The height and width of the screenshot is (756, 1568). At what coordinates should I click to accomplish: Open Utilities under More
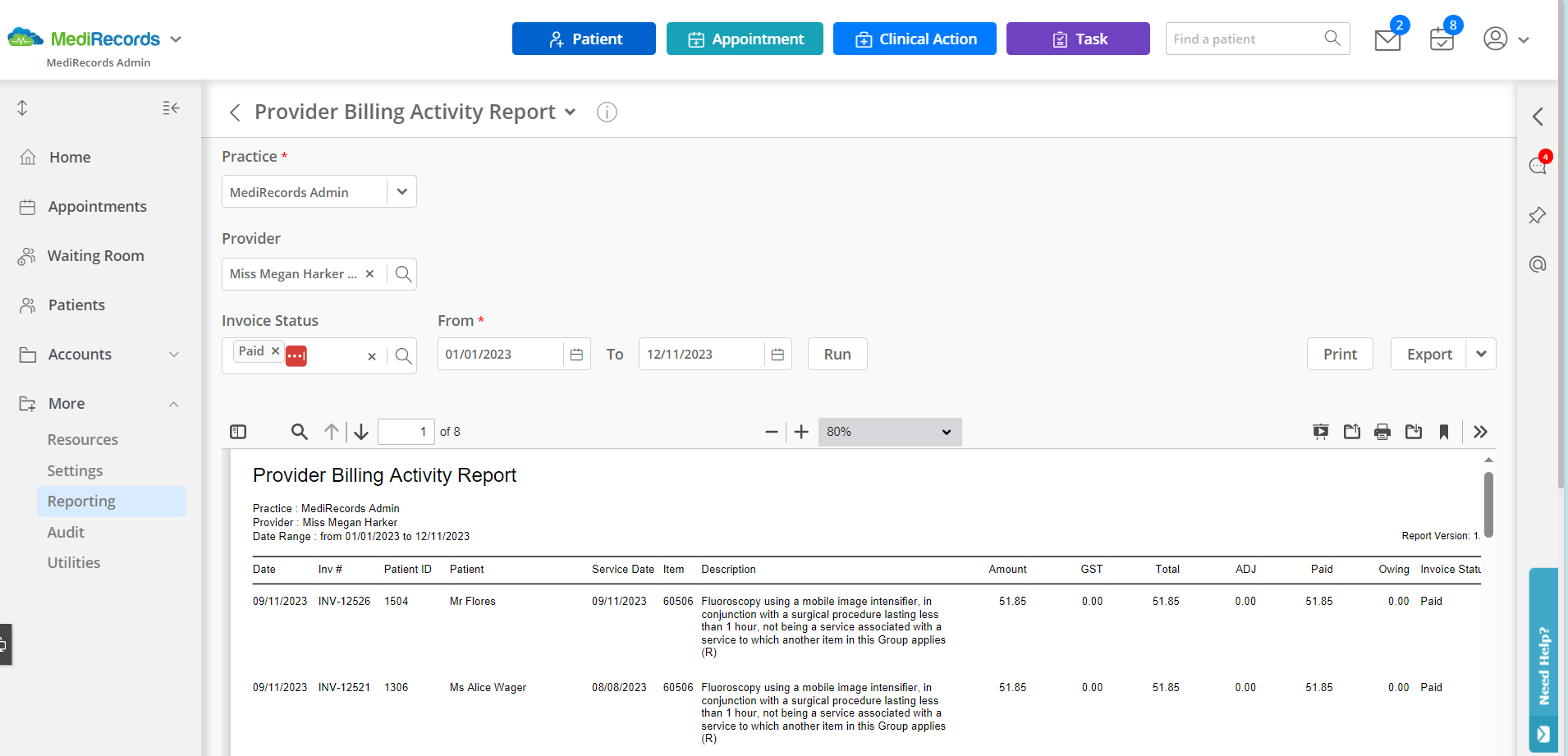[74, 563]
